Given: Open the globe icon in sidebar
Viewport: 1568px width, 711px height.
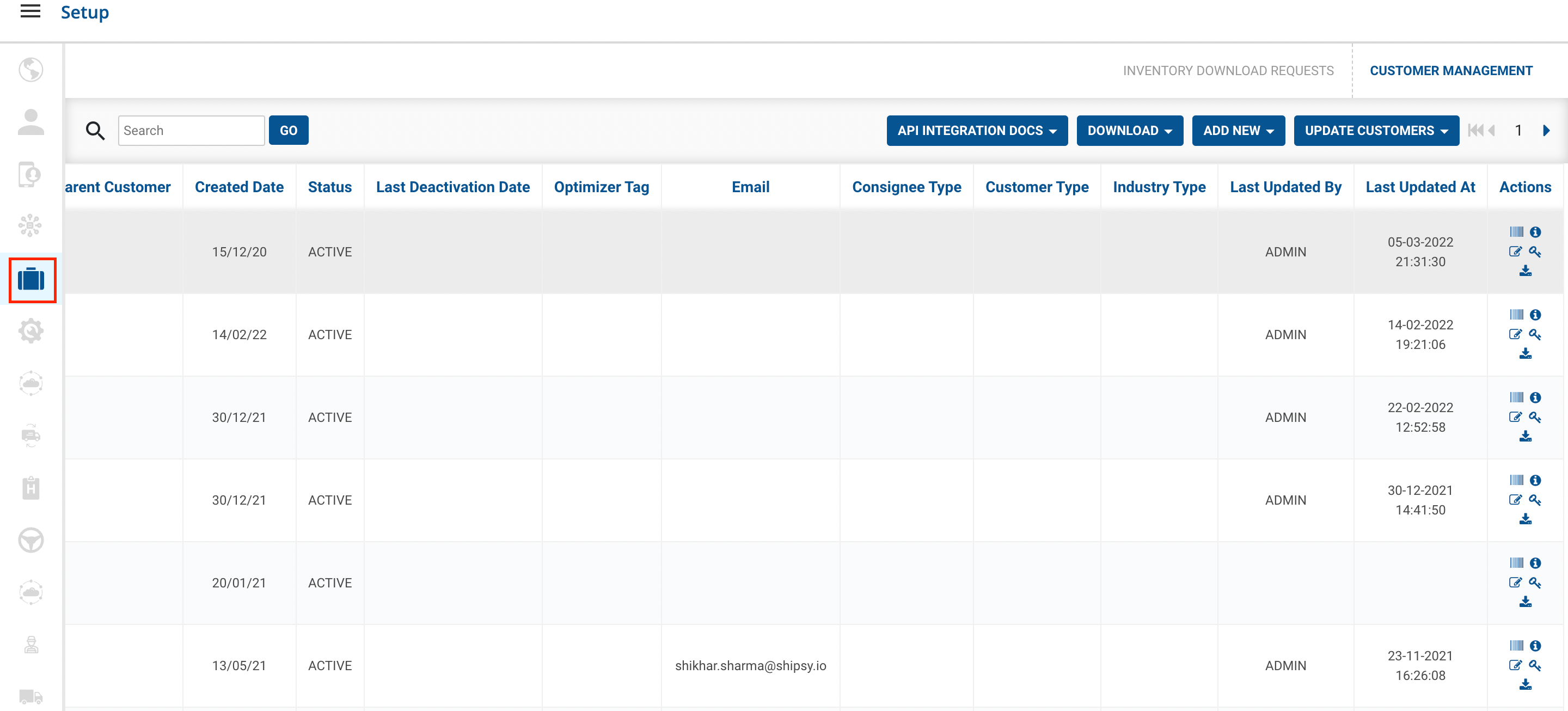Looking at the screenshot, I should [30, 69].
